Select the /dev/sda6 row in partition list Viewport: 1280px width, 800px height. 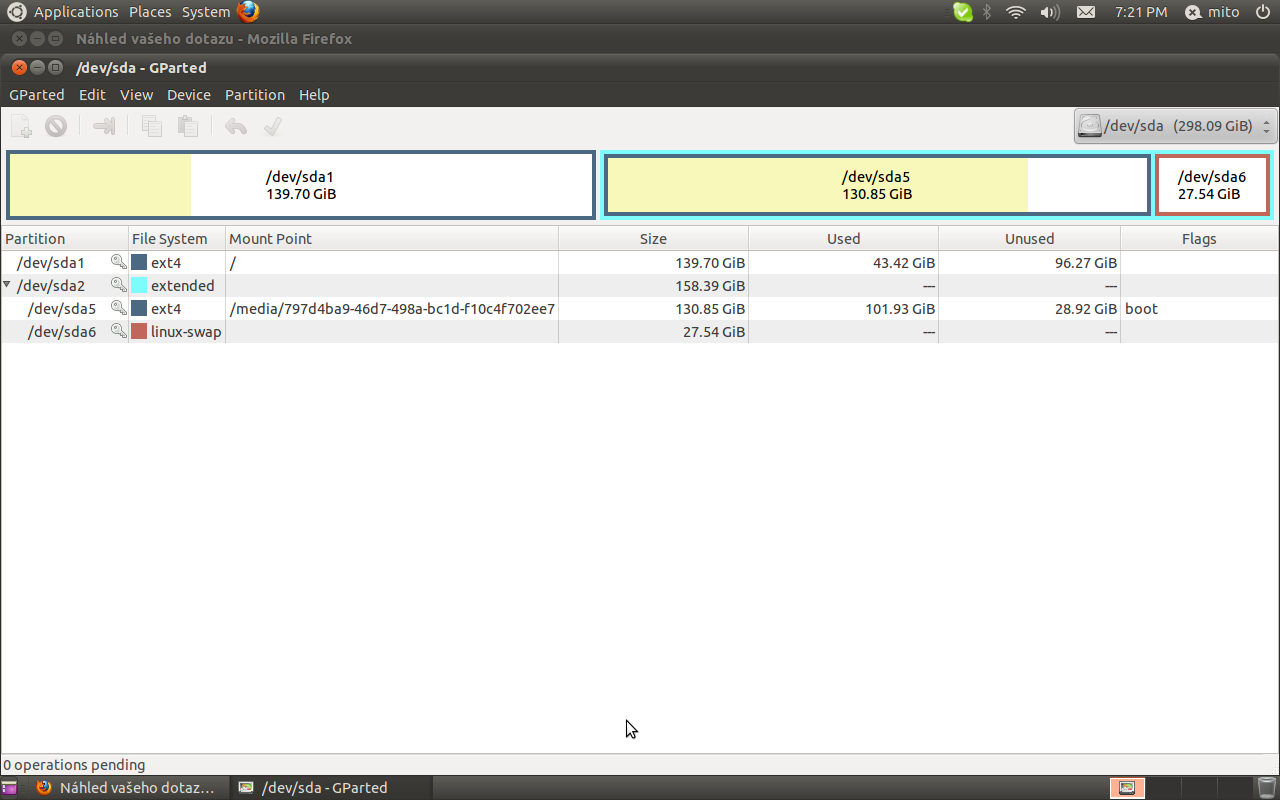(x=640, y=331)
